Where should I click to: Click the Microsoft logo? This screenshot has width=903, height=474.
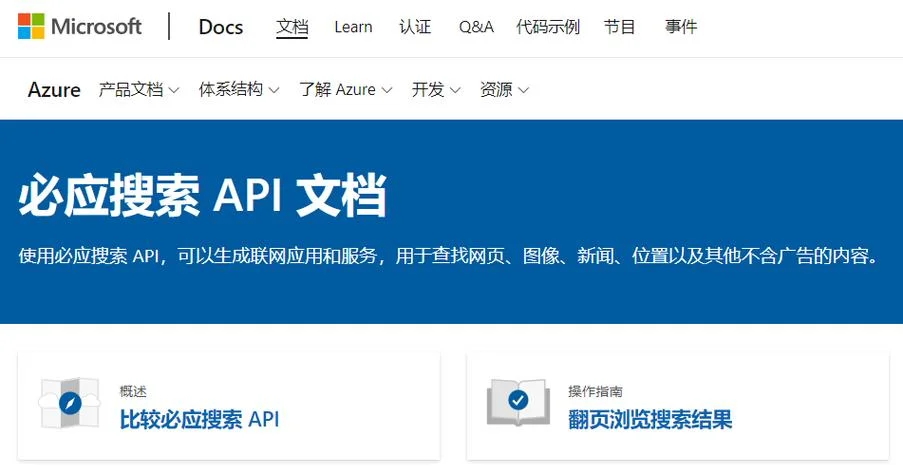pos(79,26)
